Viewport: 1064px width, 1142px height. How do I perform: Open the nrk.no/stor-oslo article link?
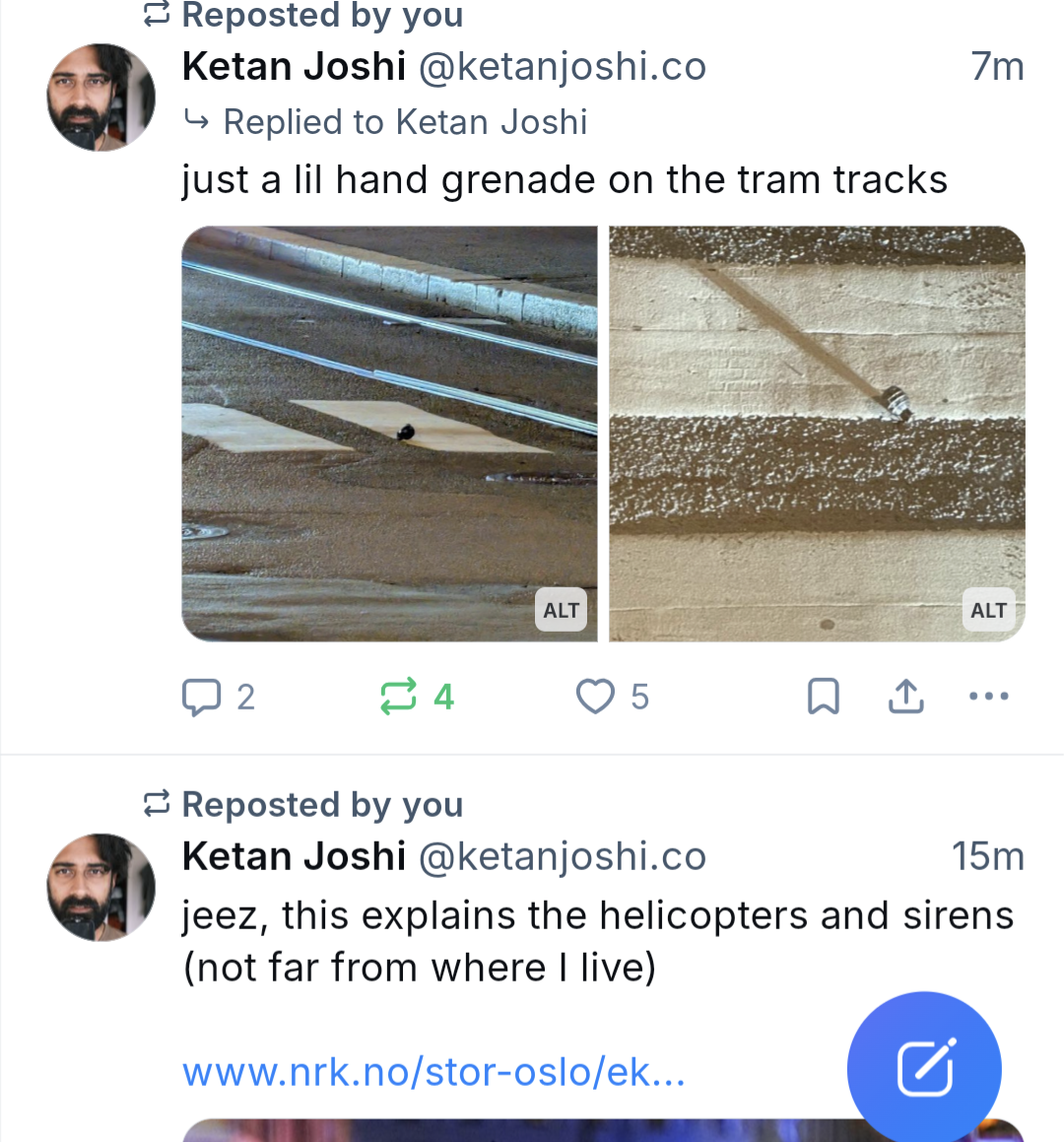[433, 1072]
